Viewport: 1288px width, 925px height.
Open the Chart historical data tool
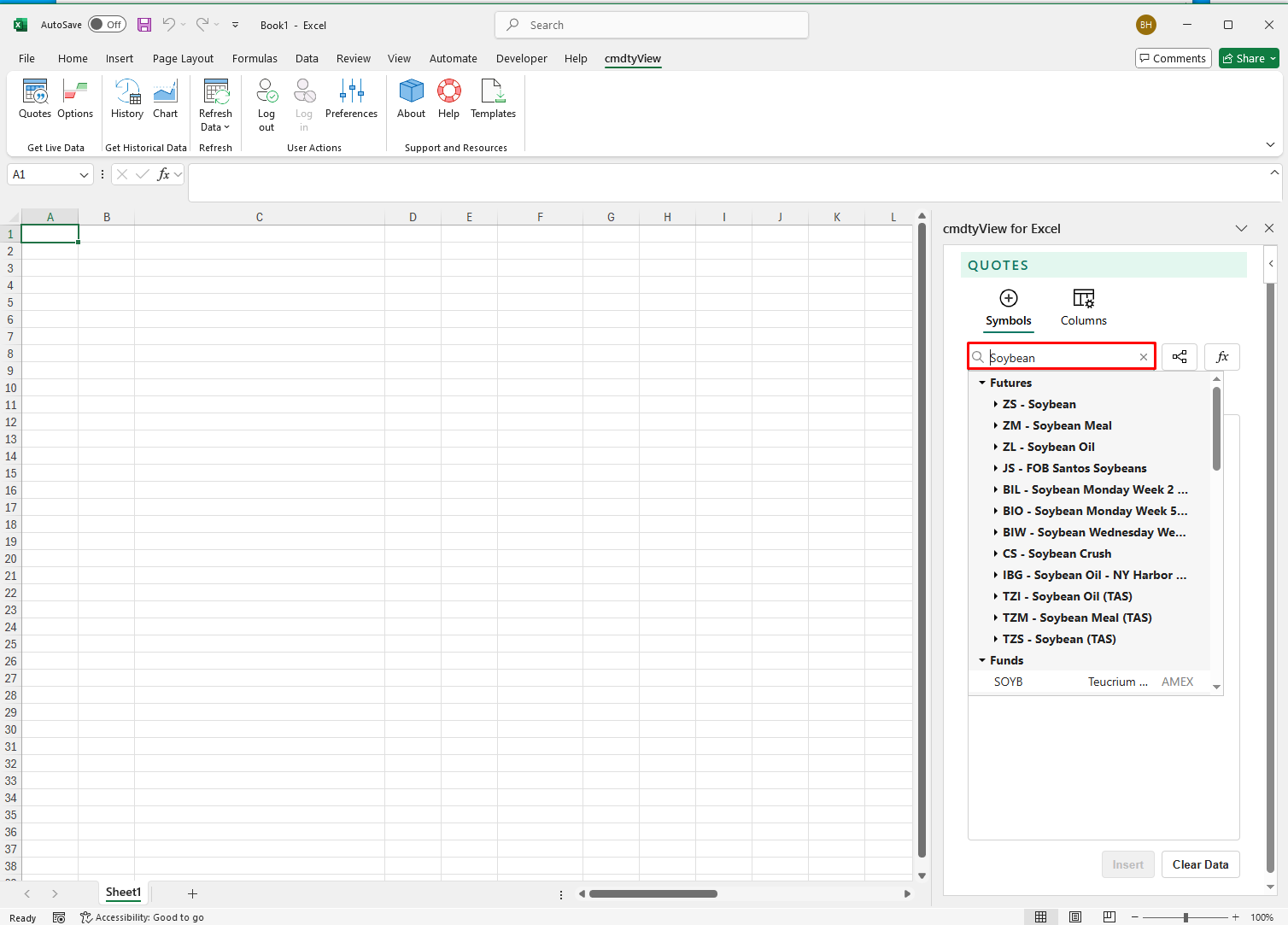pos(165,99)
